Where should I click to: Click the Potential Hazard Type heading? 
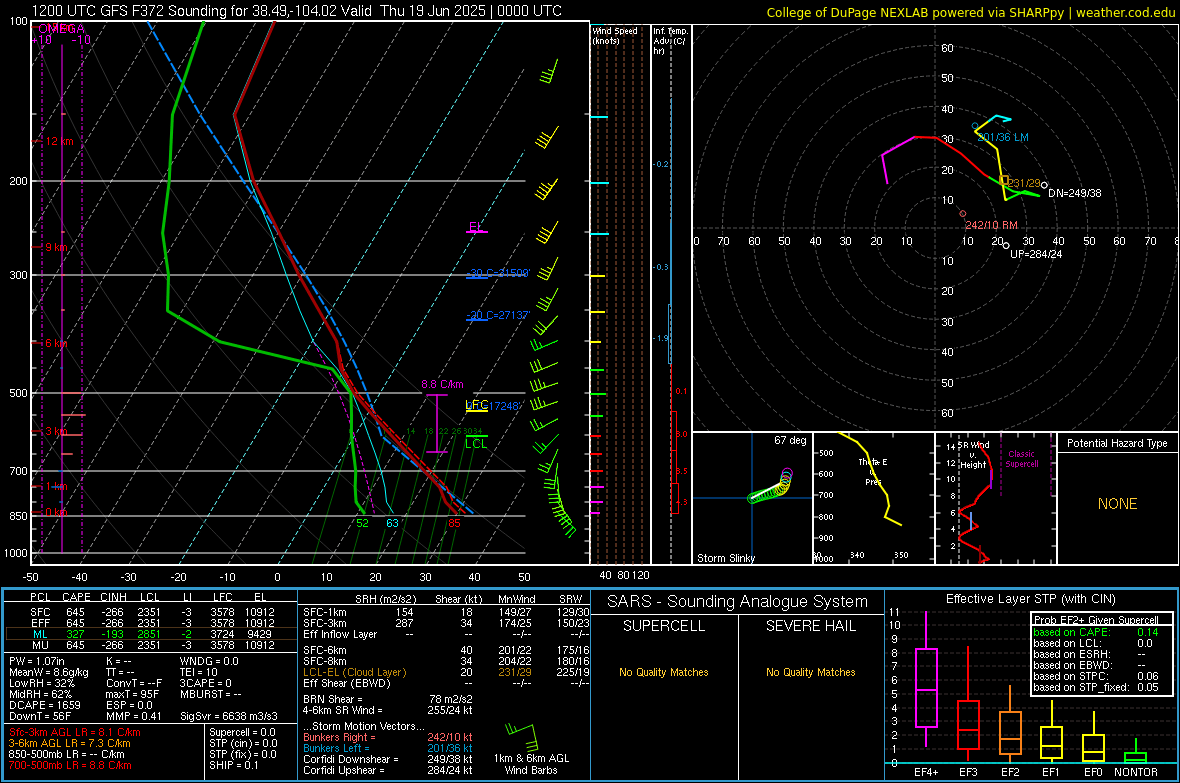pos(1117,443)
